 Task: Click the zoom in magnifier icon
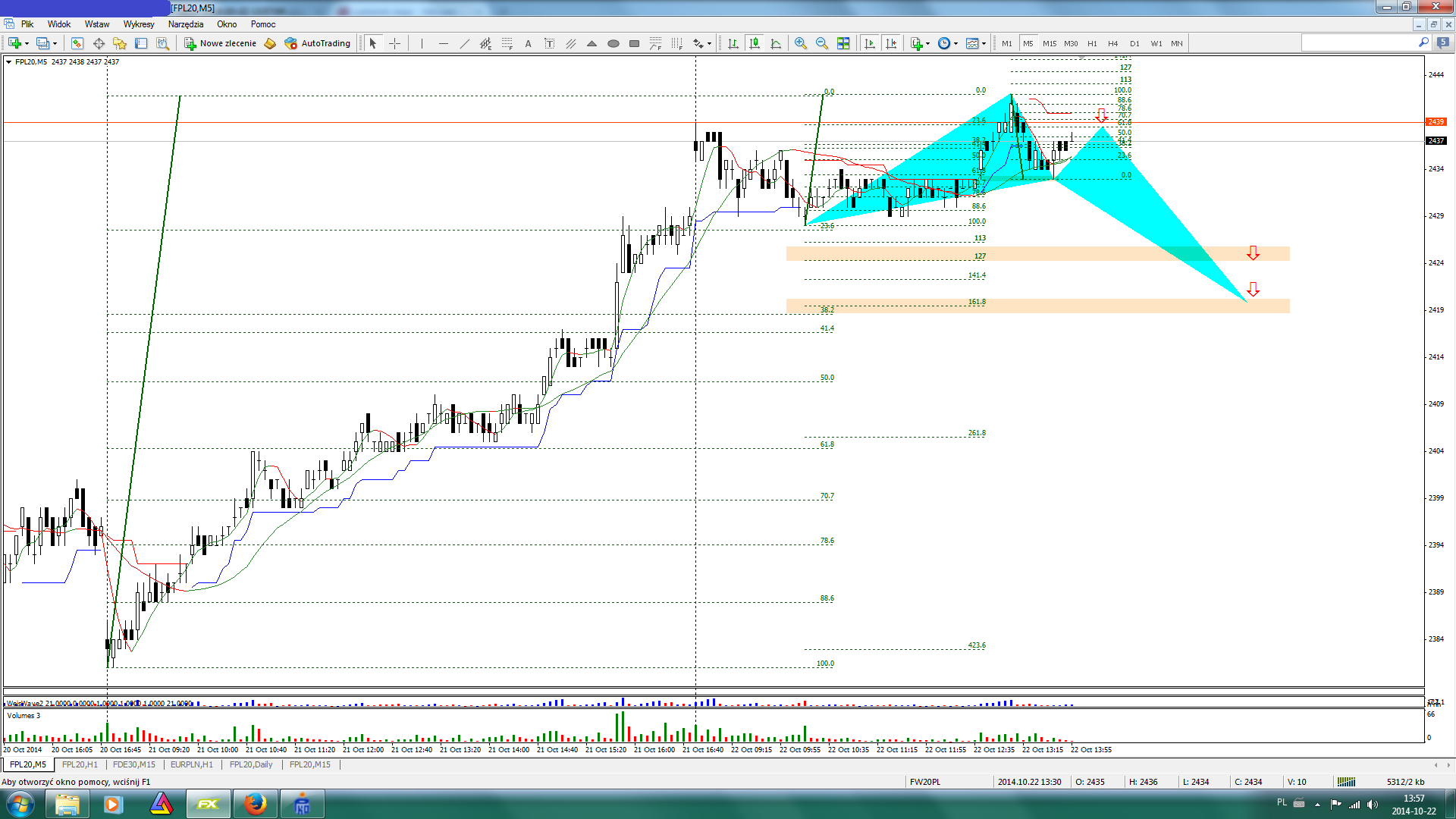click(800, 43)
